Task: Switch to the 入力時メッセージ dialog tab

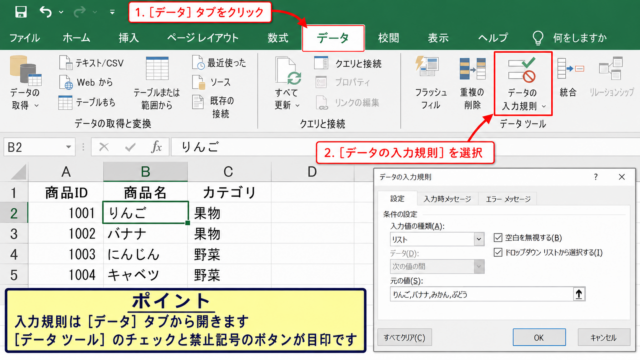Action: [447, 199]
